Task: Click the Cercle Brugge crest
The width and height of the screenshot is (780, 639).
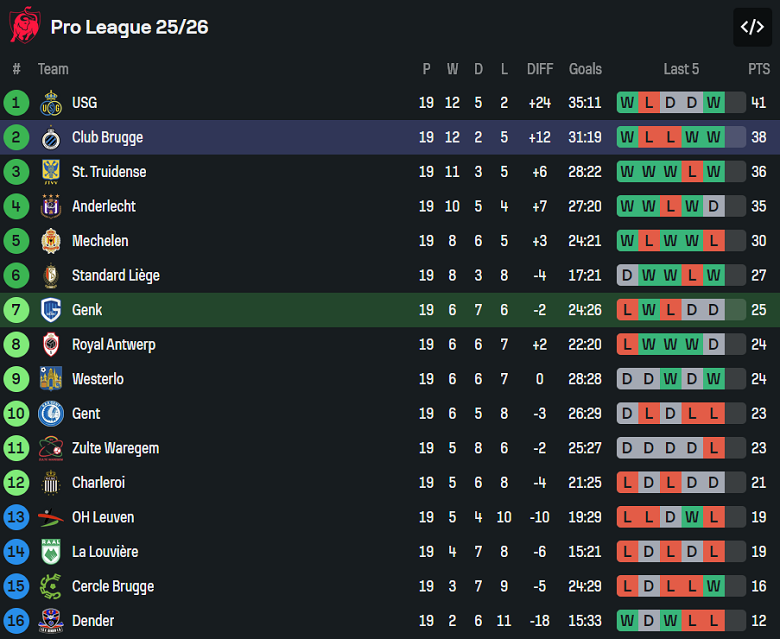Action: coord(51,587)
